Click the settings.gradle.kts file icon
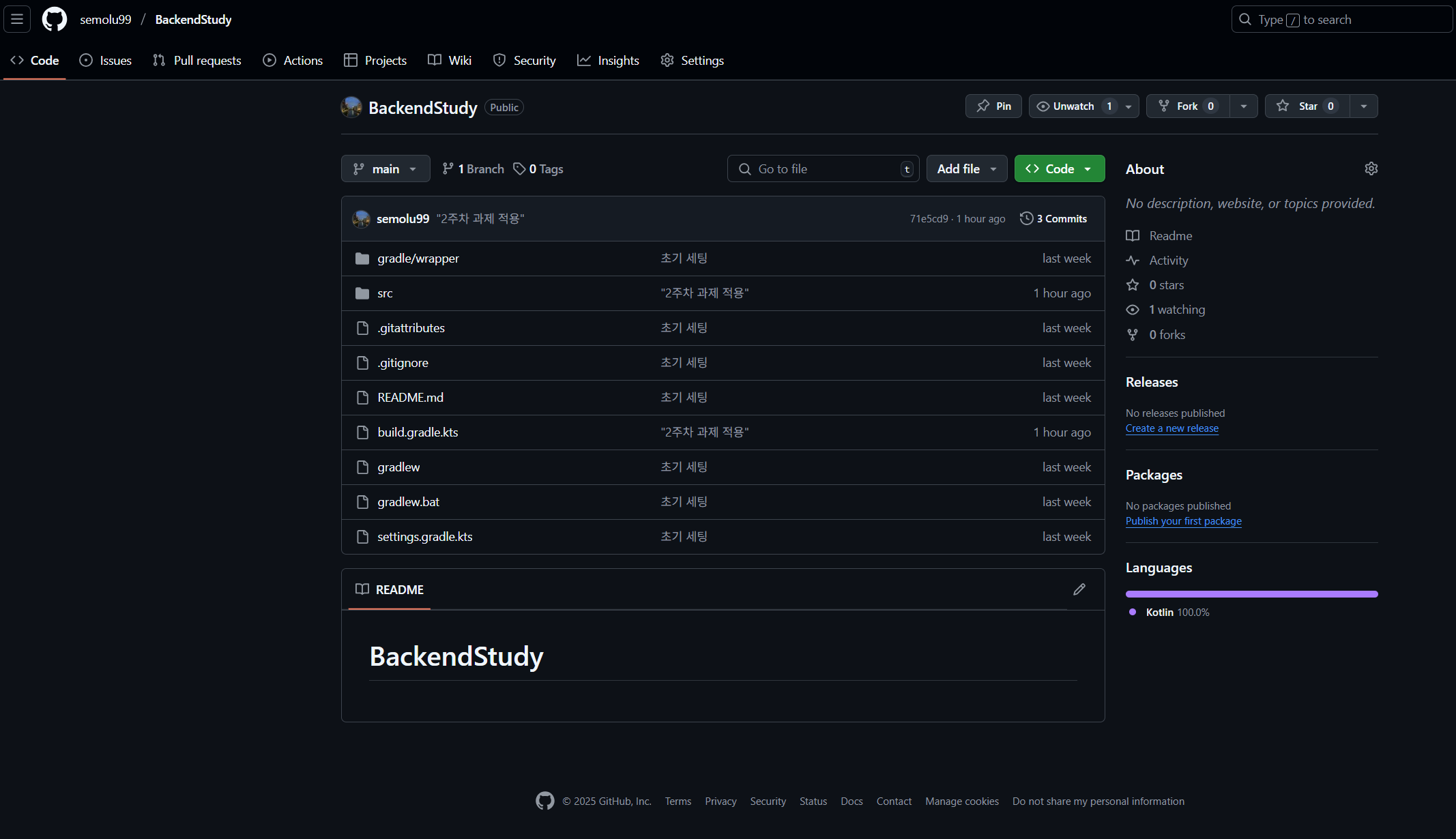The image size is (1456, 839). (362, 537)
